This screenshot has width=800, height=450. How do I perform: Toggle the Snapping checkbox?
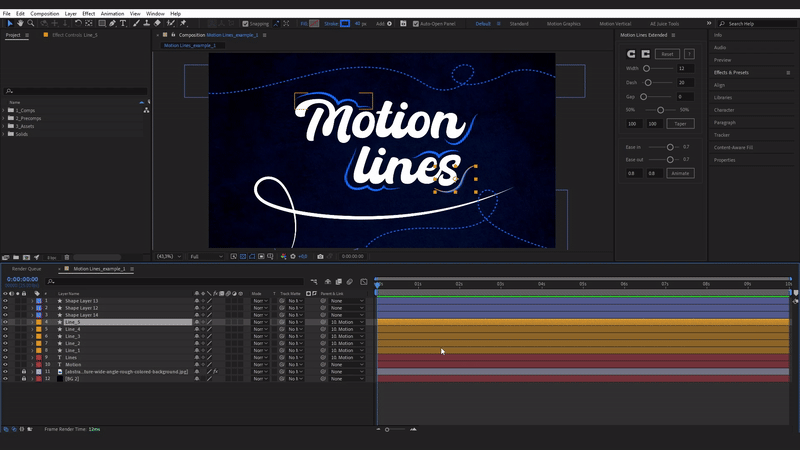click(x=244, y=23)
